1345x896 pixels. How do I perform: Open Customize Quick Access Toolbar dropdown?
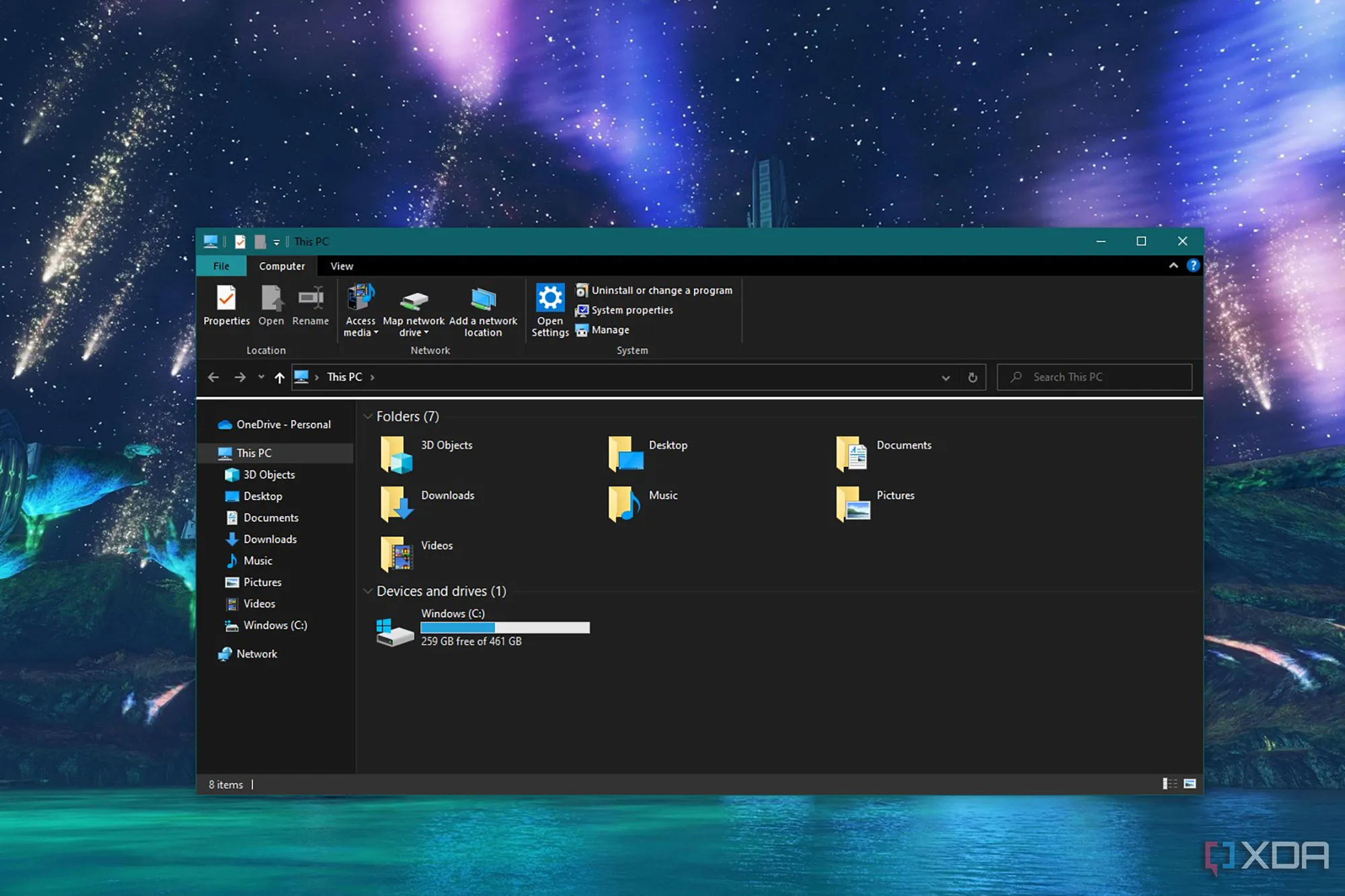(276, 242)
